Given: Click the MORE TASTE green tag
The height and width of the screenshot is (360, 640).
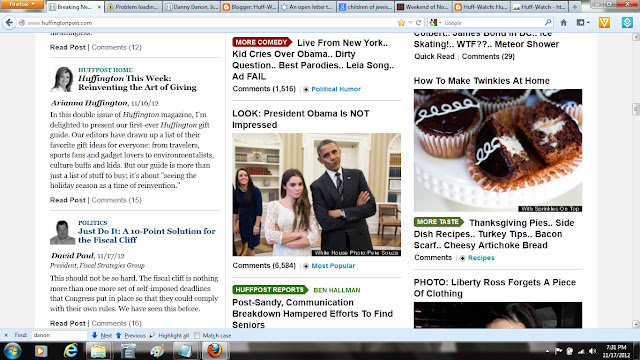Looking at the screenshot, I should pos(438,222).
